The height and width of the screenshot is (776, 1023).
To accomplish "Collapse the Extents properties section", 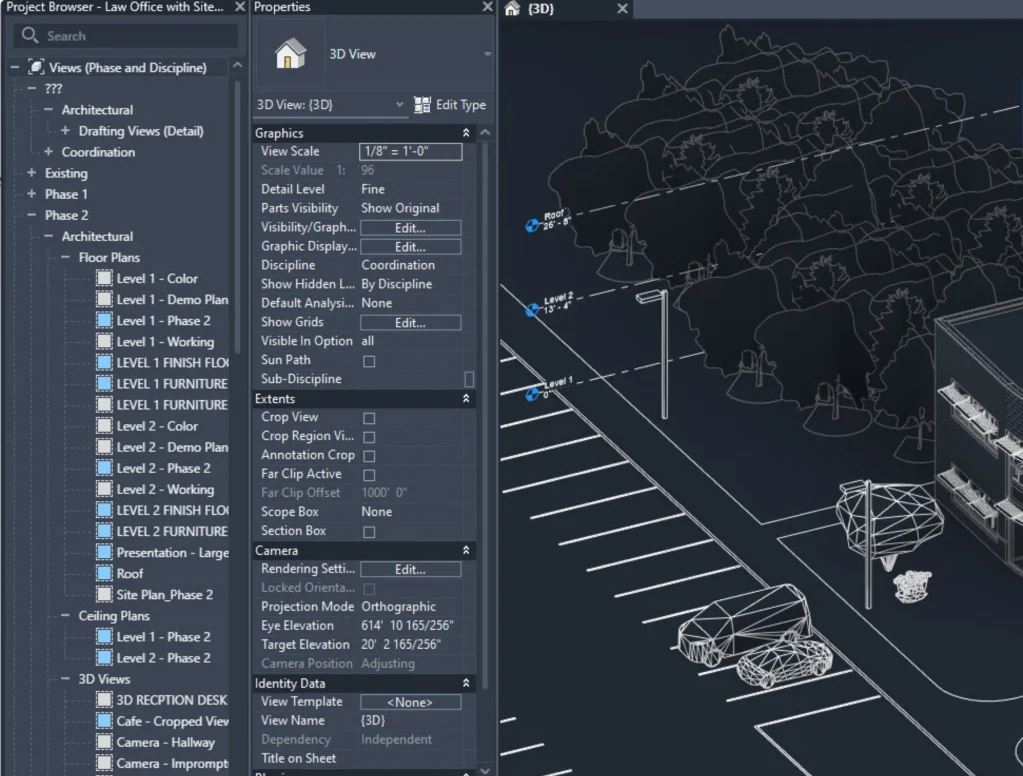I will click(x=466, y=398).
